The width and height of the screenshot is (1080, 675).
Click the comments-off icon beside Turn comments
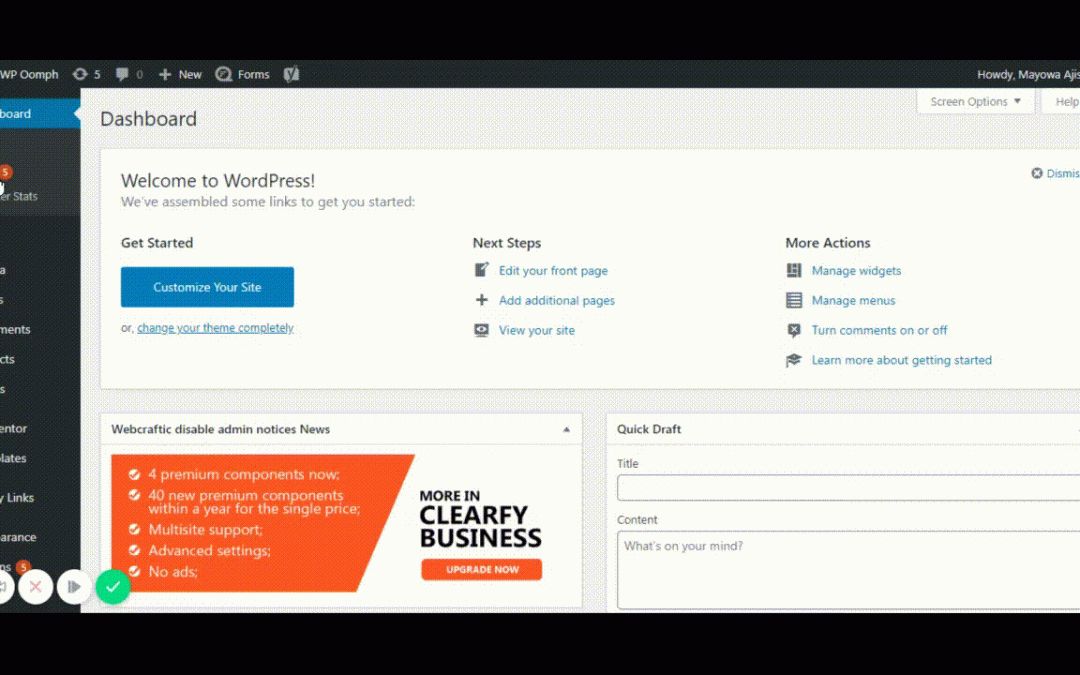pyautogui.click(x=794, y=330)
